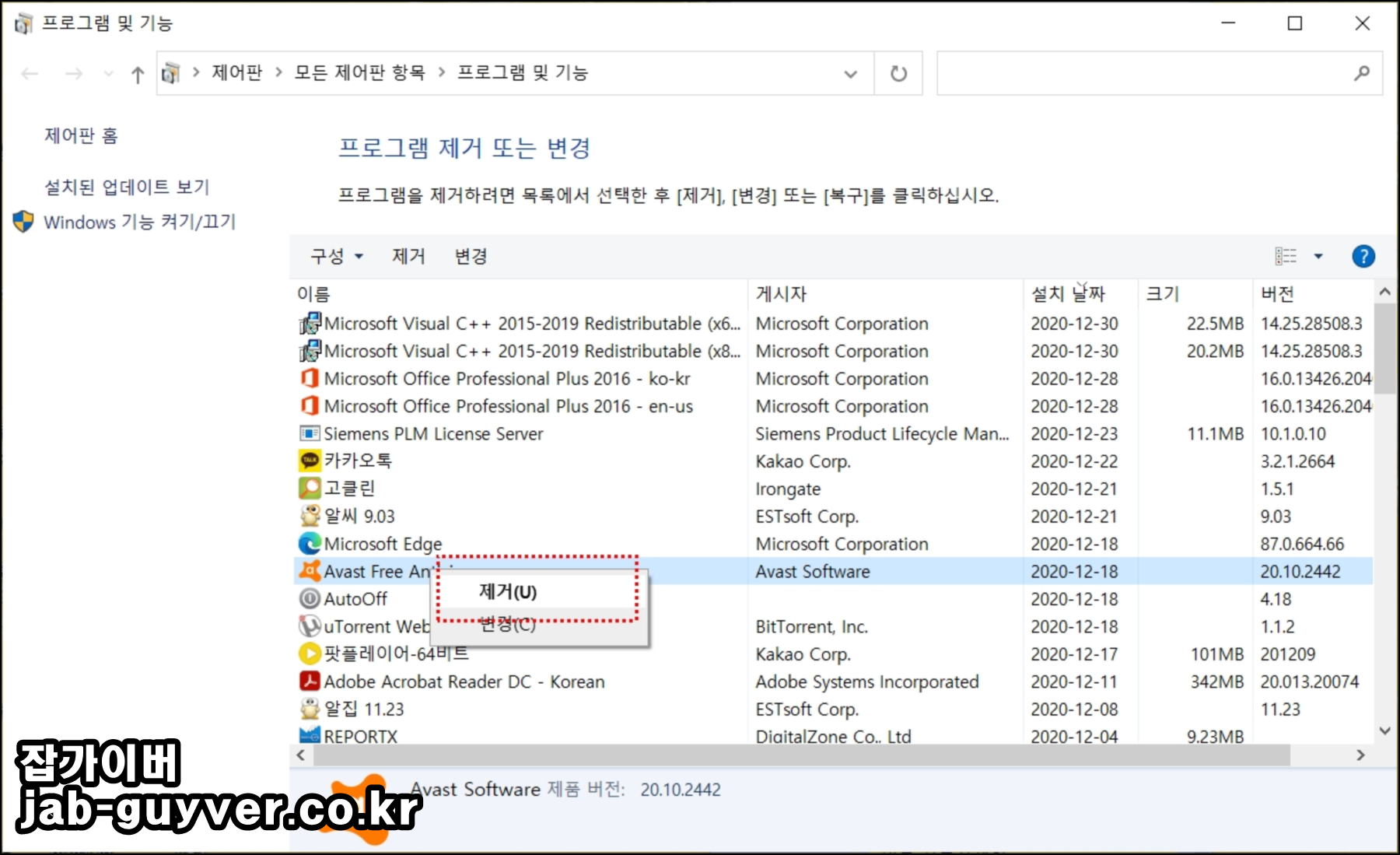
Task: Click the Visual C++ x86 redistributable icon
Action: point(310,351)
